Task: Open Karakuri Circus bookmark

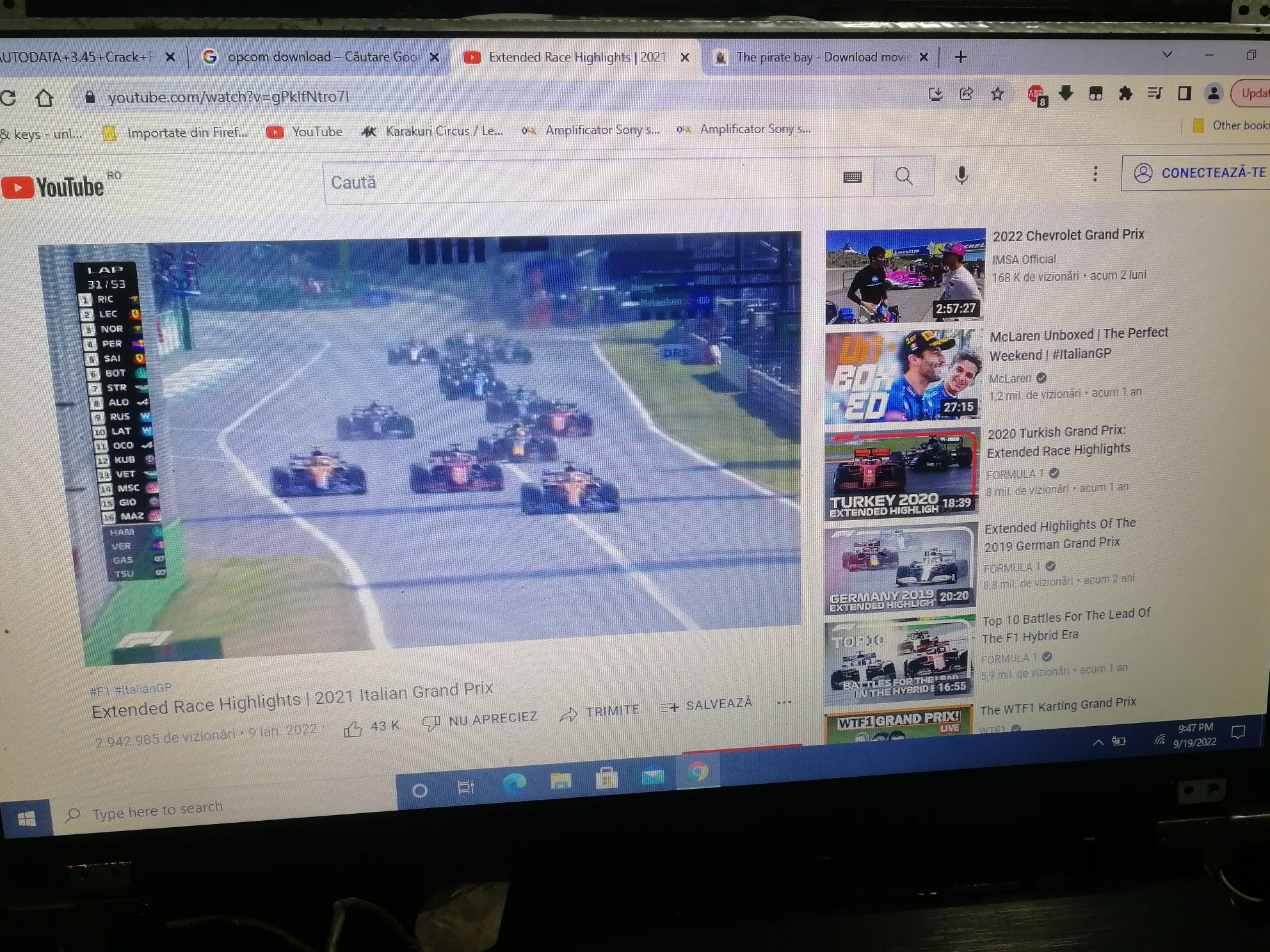Action: pyautogui.click(x=432, y=131)
